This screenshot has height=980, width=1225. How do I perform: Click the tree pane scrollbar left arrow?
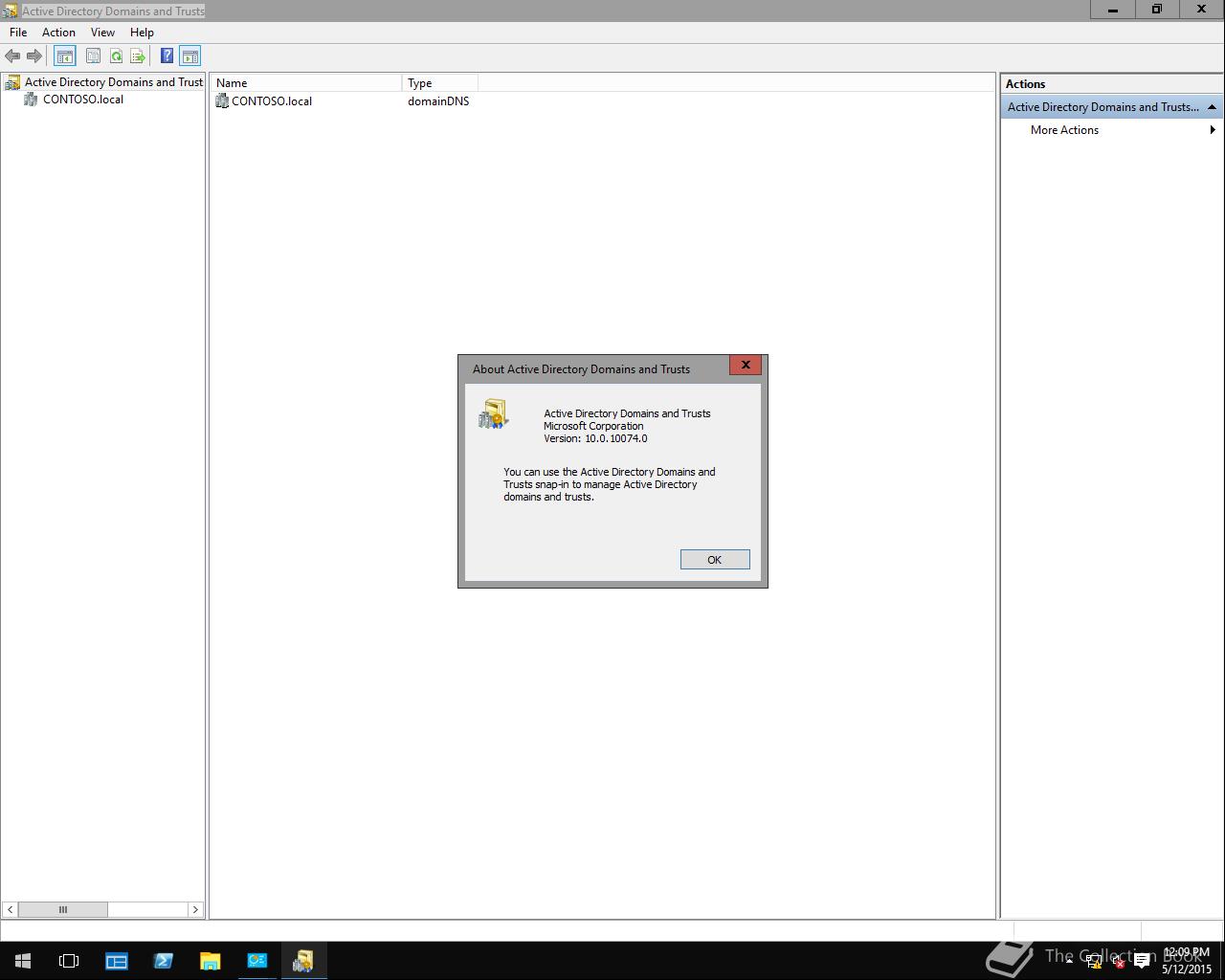coord(10,909)
